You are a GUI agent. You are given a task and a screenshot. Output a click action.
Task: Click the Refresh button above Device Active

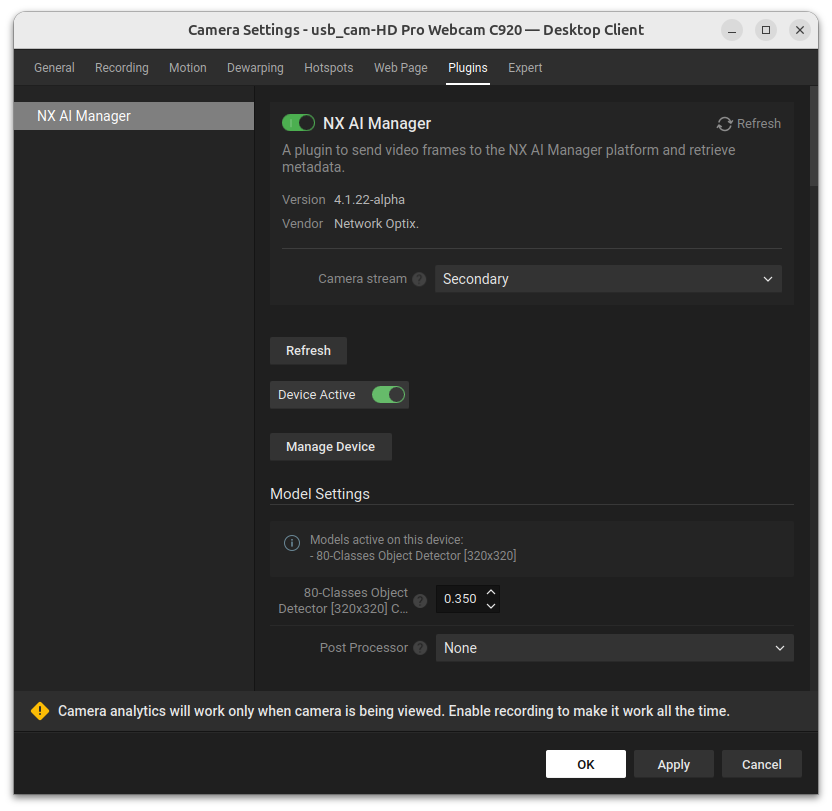[308, 351]
